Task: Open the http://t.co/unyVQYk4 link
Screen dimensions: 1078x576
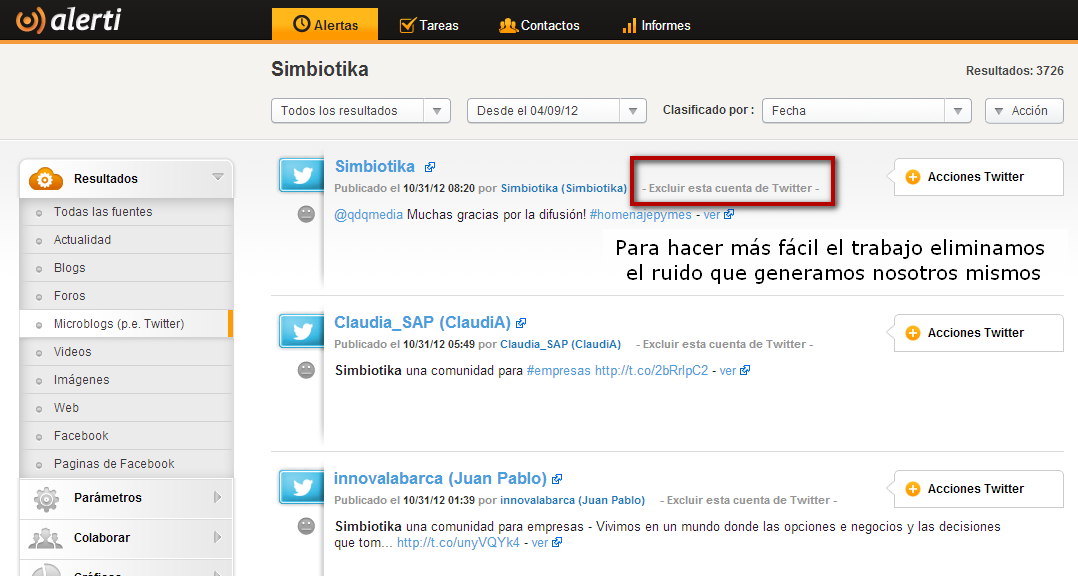Action: (458, 542)
